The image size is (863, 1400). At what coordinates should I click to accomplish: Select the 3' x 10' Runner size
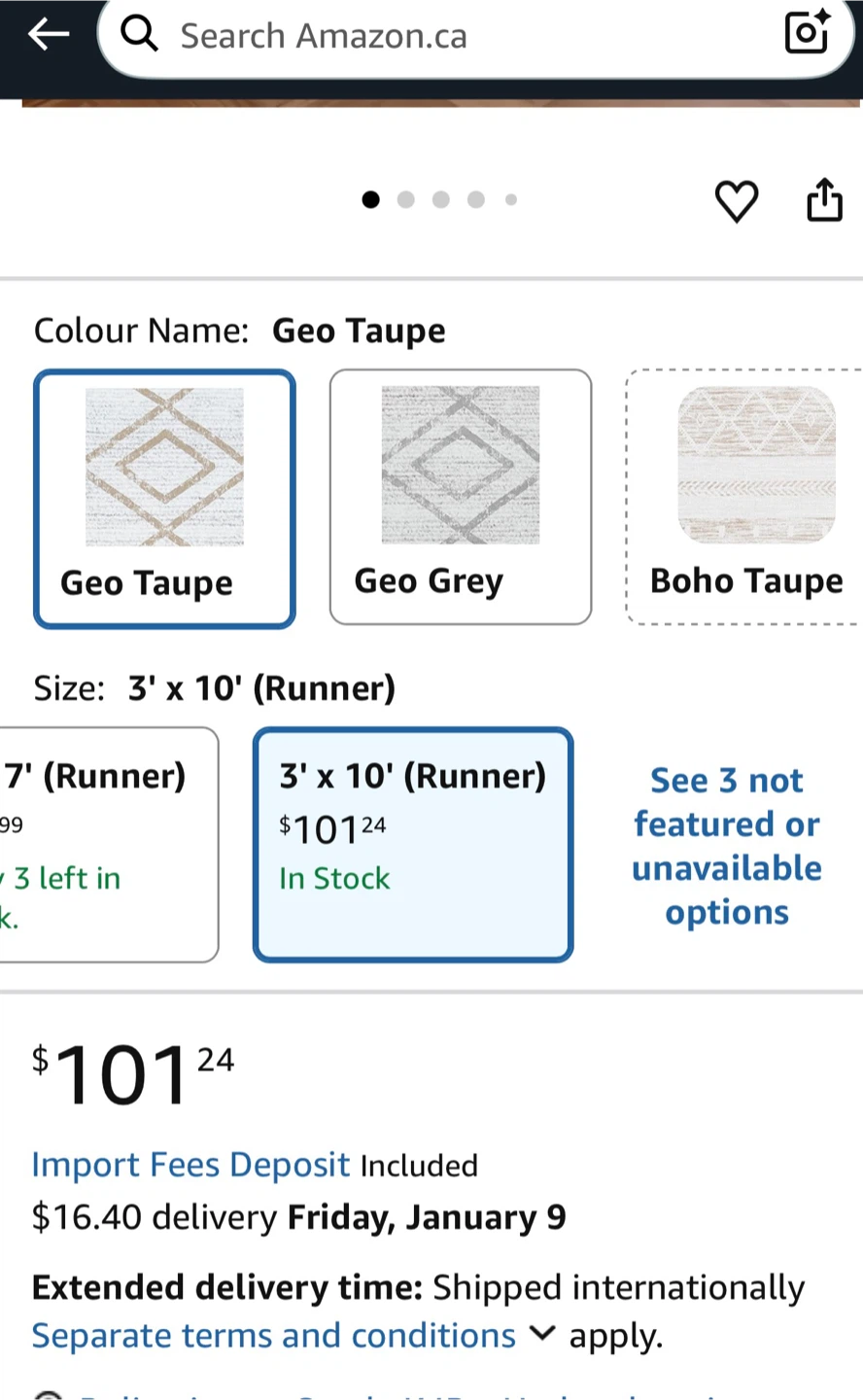click(413, 844)
